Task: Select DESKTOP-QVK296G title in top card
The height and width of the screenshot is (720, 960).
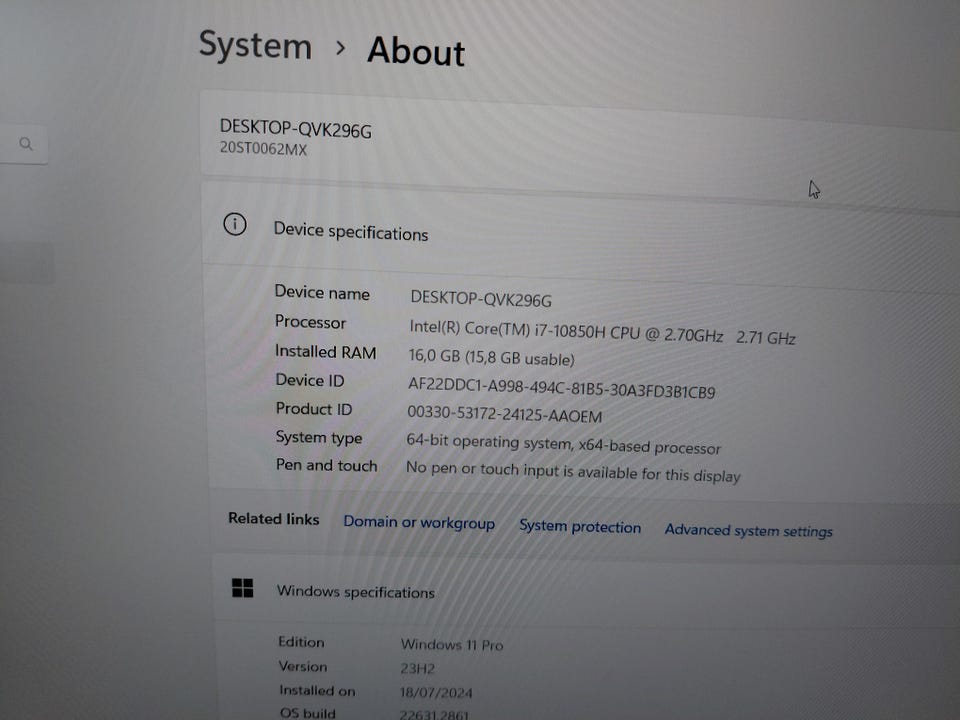Action: 296,129
